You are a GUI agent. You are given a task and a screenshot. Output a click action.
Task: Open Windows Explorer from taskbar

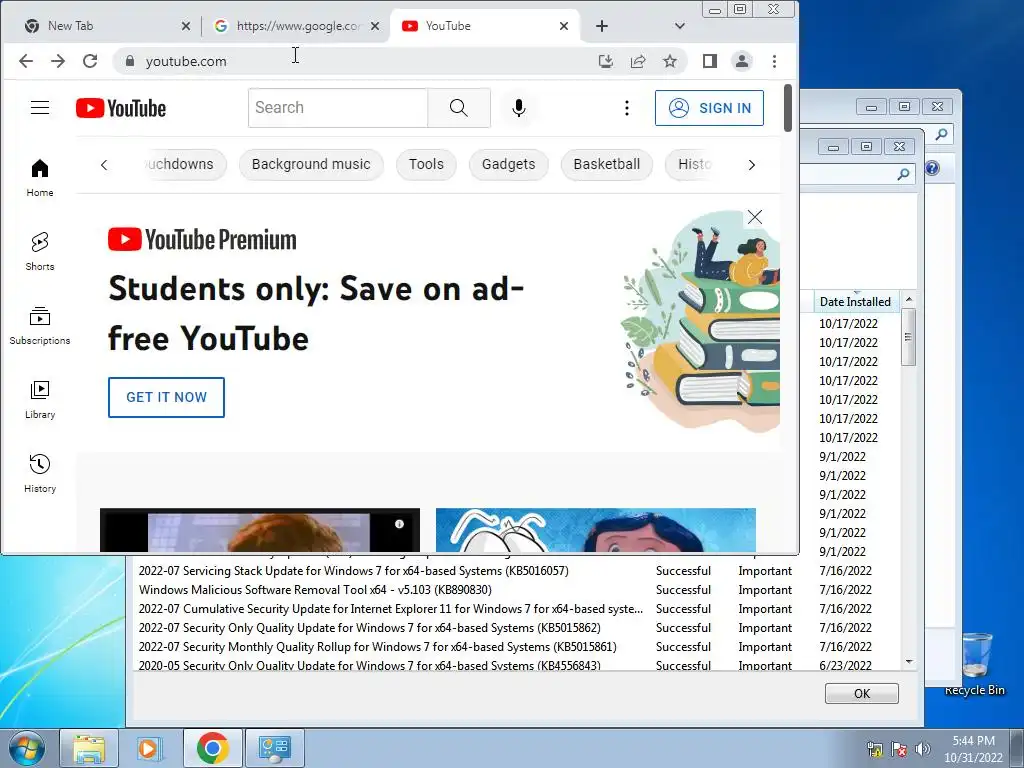89,748
